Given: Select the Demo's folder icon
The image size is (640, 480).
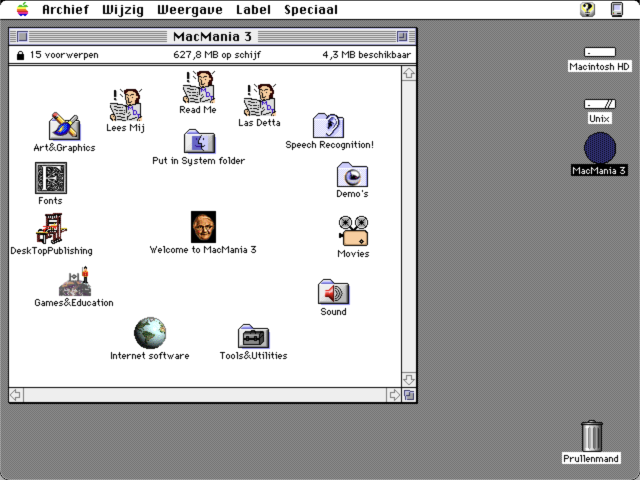Looking at the screenshot, I should (353, 175).
